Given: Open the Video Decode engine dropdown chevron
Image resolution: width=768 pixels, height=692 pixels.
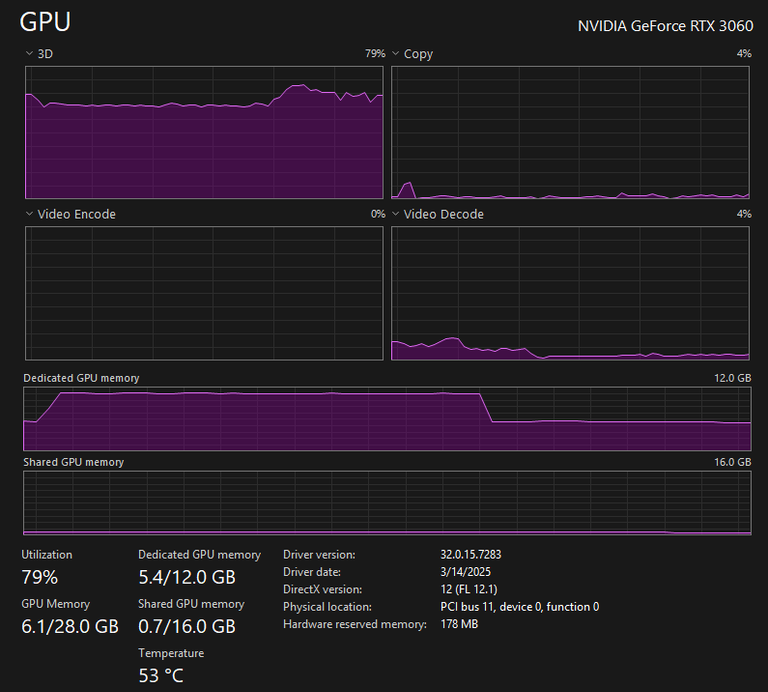Looking at the screenshot, I should click(396, 214).
